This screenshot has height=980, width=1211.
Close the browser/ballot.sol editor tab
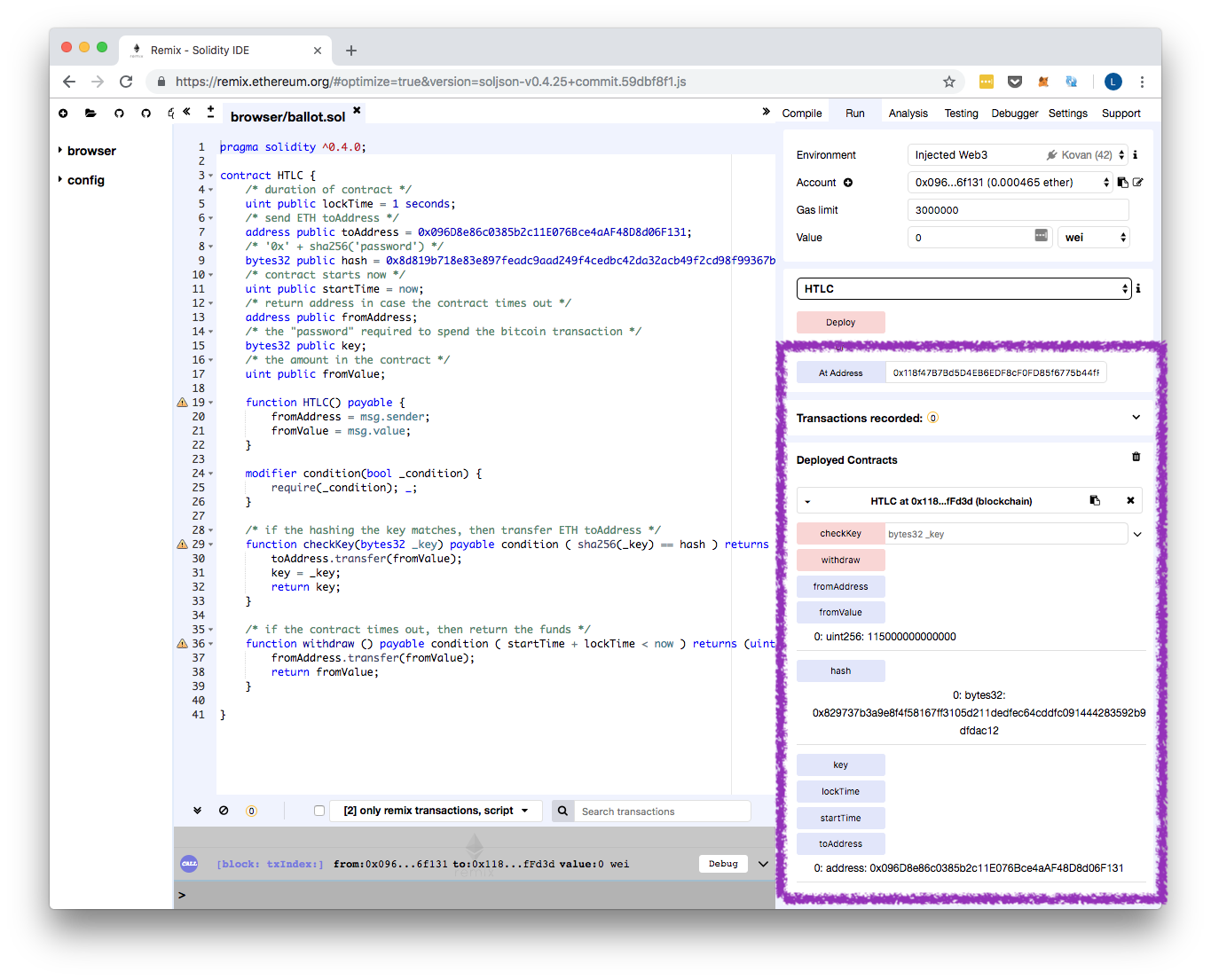pos(357,110)
